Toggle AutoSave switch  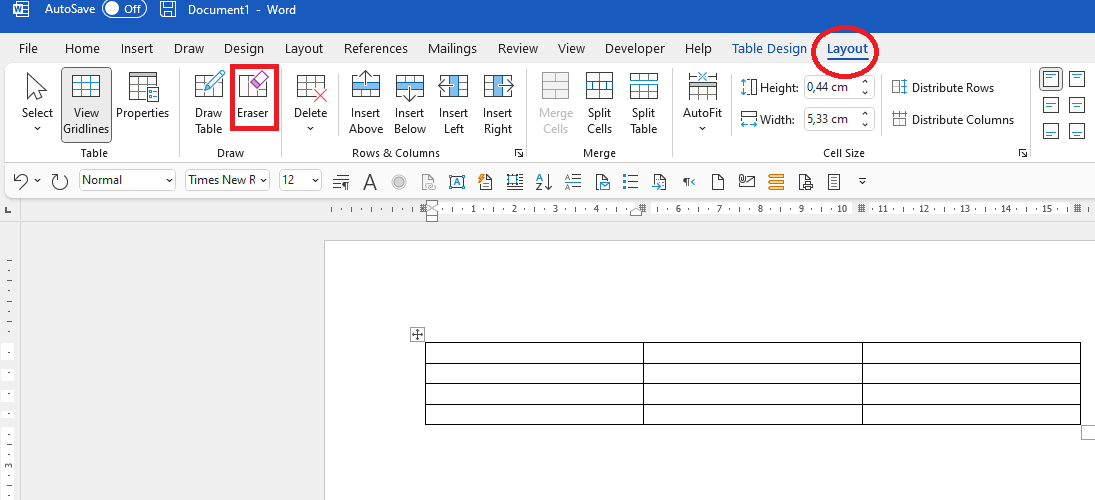coord(124,10)
